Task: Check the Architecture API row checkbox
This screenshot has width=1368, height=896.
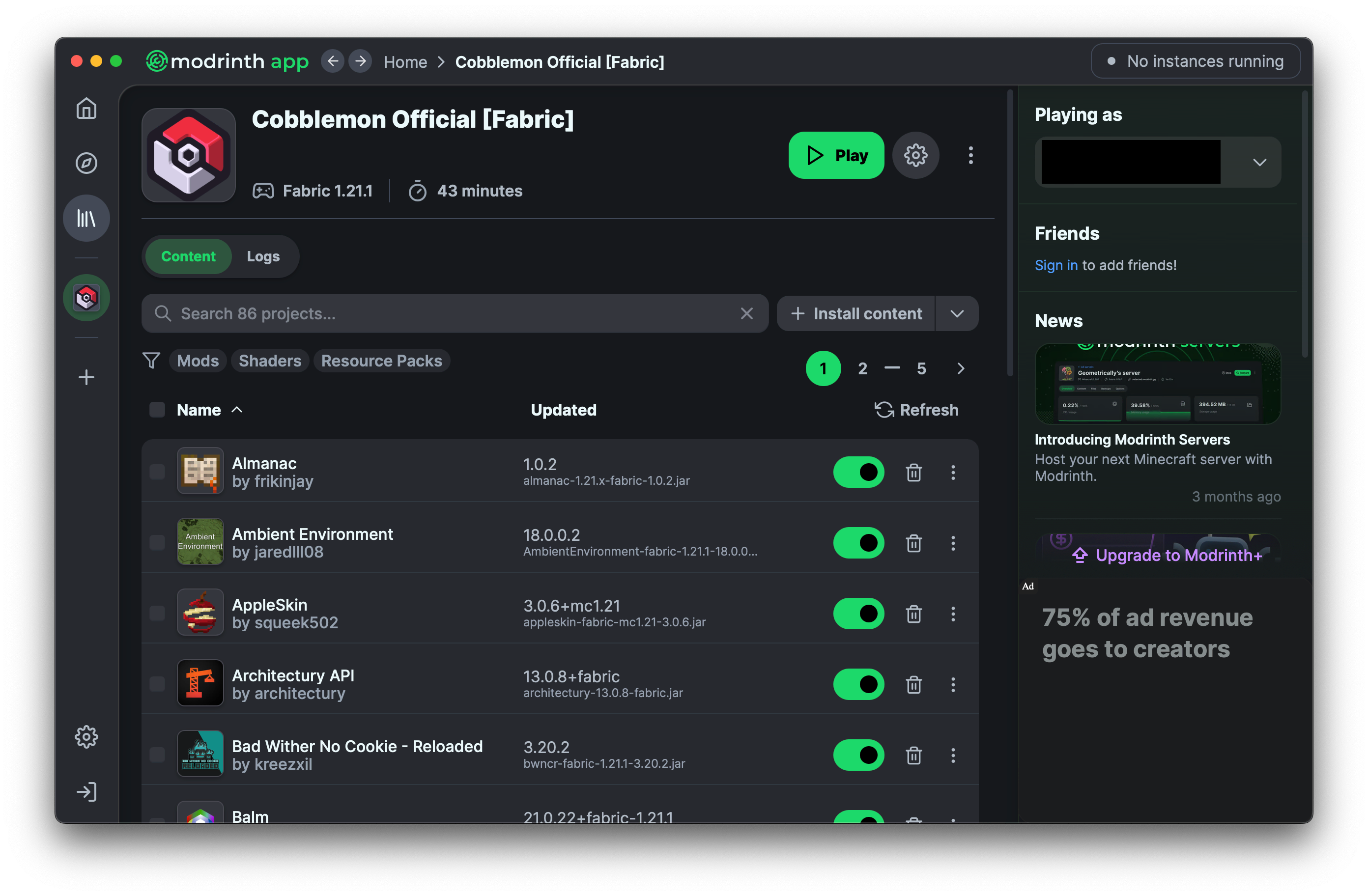Action: pos(157,684)
